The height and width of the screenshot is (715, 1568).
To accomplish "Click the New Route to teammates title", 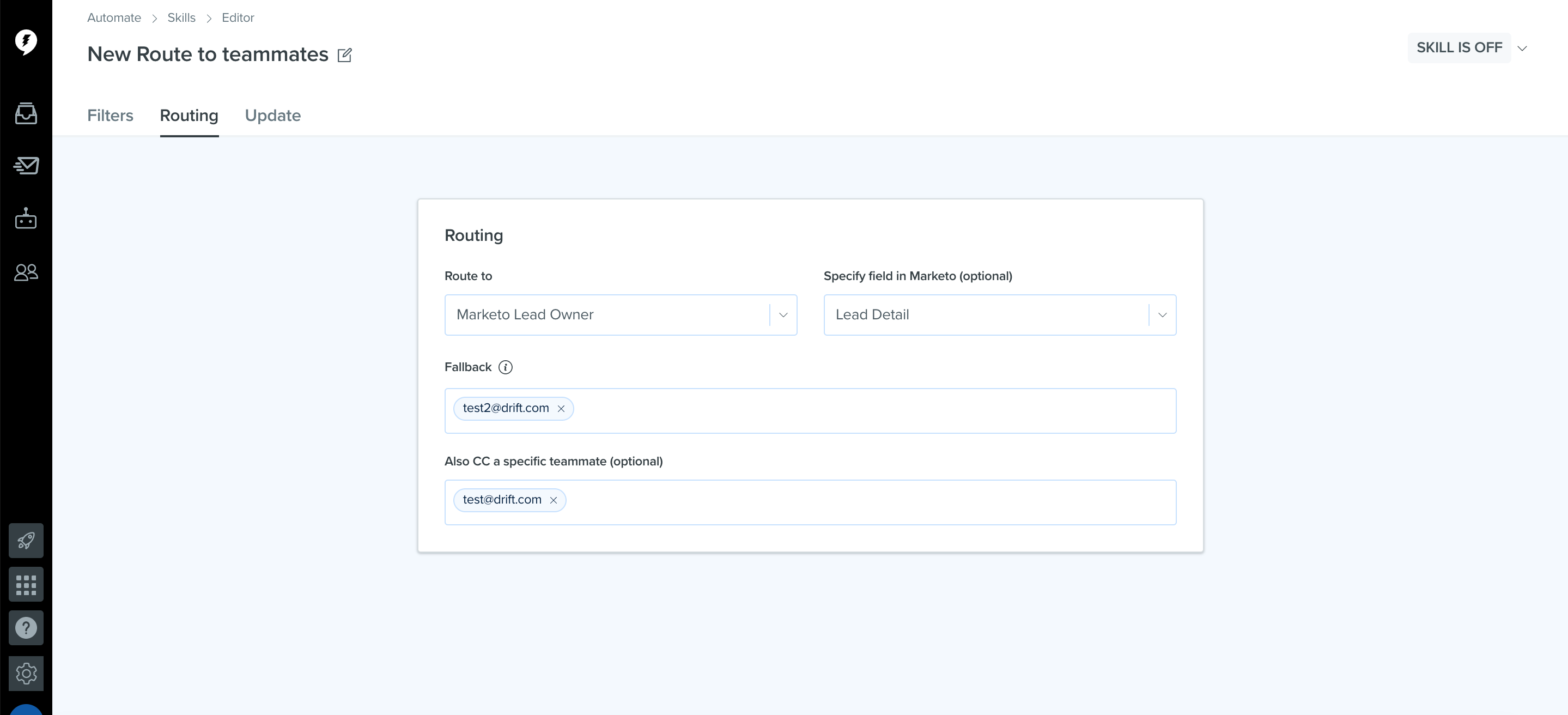I will click(208, 54).
